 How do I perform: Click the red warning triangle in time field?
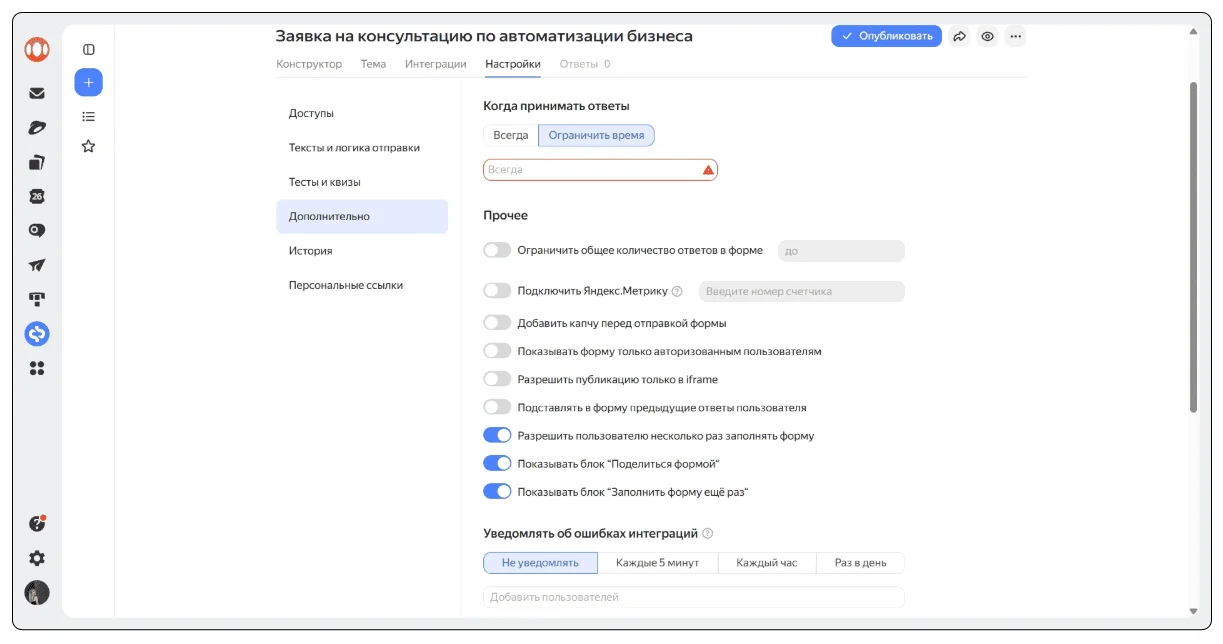(x=708, y=170)
